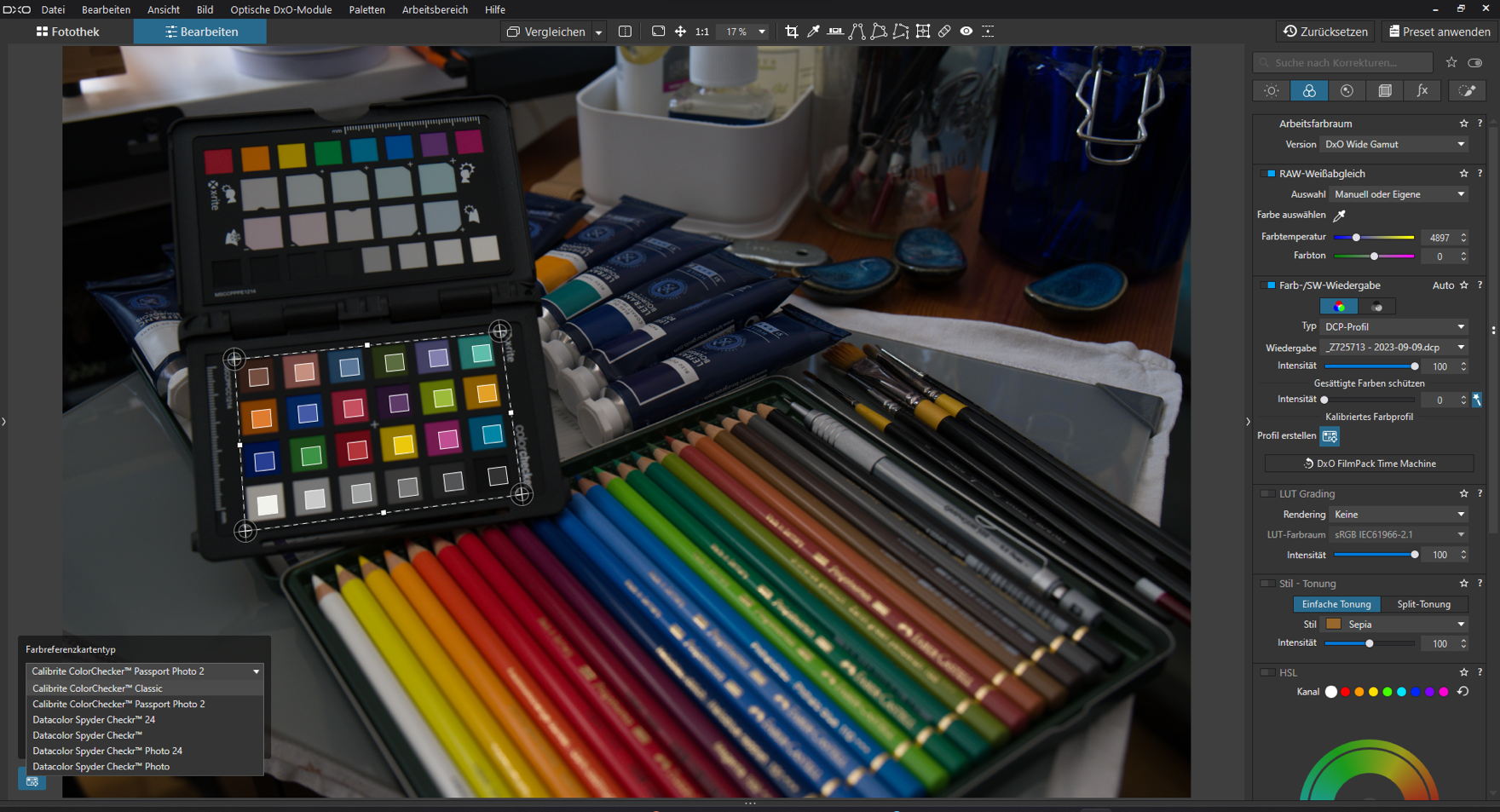Switch to the Fotothek tab
This screenshot has height=812, width=1500.
tap(68, 32)
